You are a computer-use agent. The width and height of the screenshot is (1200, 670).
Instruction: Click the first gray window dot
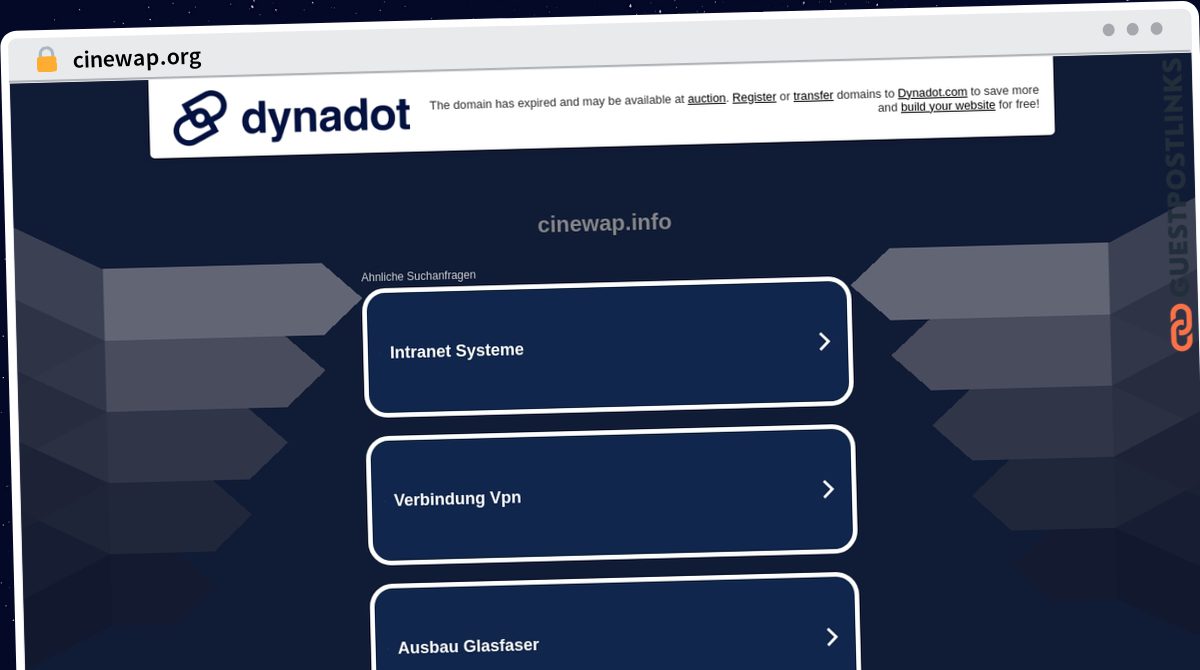click(1108, 29)
